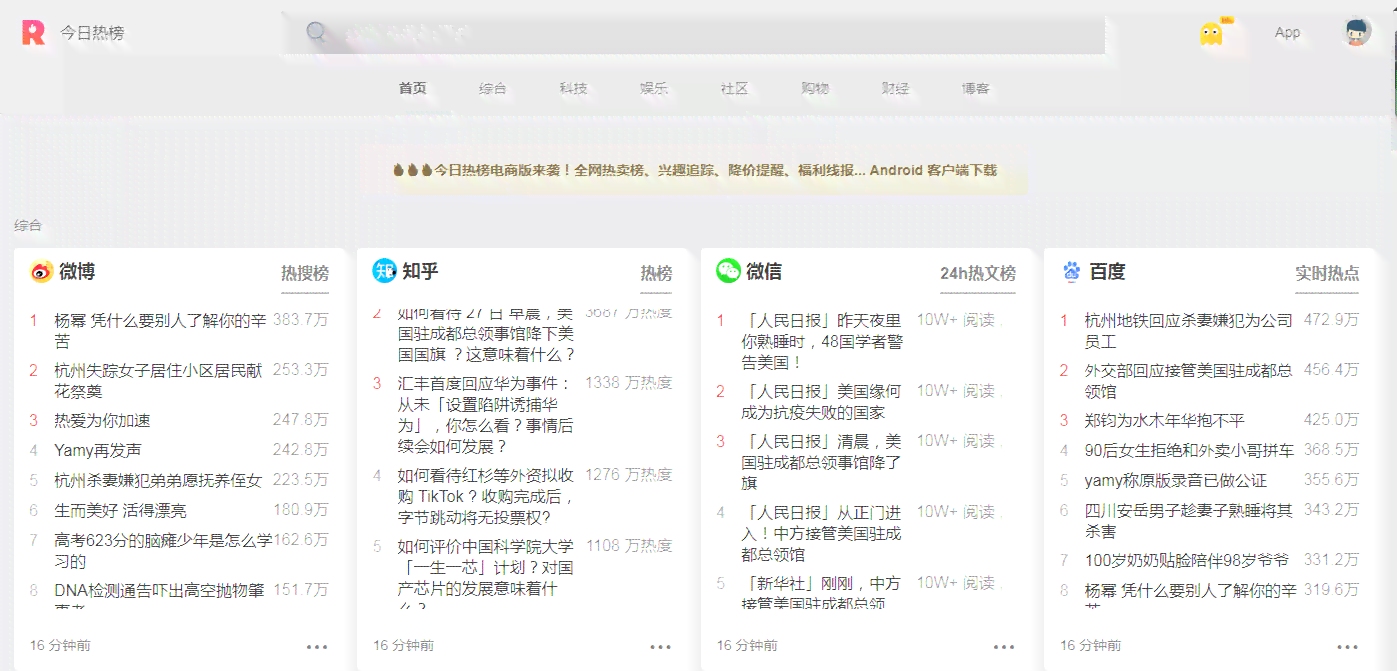Screen dimensions: 1397x671
Task: Click the Weibo logo icon
Action: (x=41, y=271)
